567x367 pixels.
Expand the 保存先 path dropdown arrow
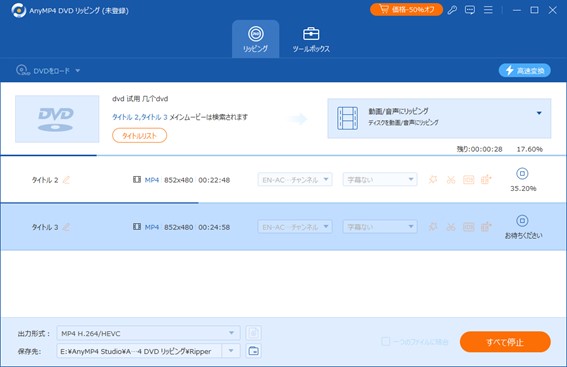pyautogui.click(x=231, y=351)
